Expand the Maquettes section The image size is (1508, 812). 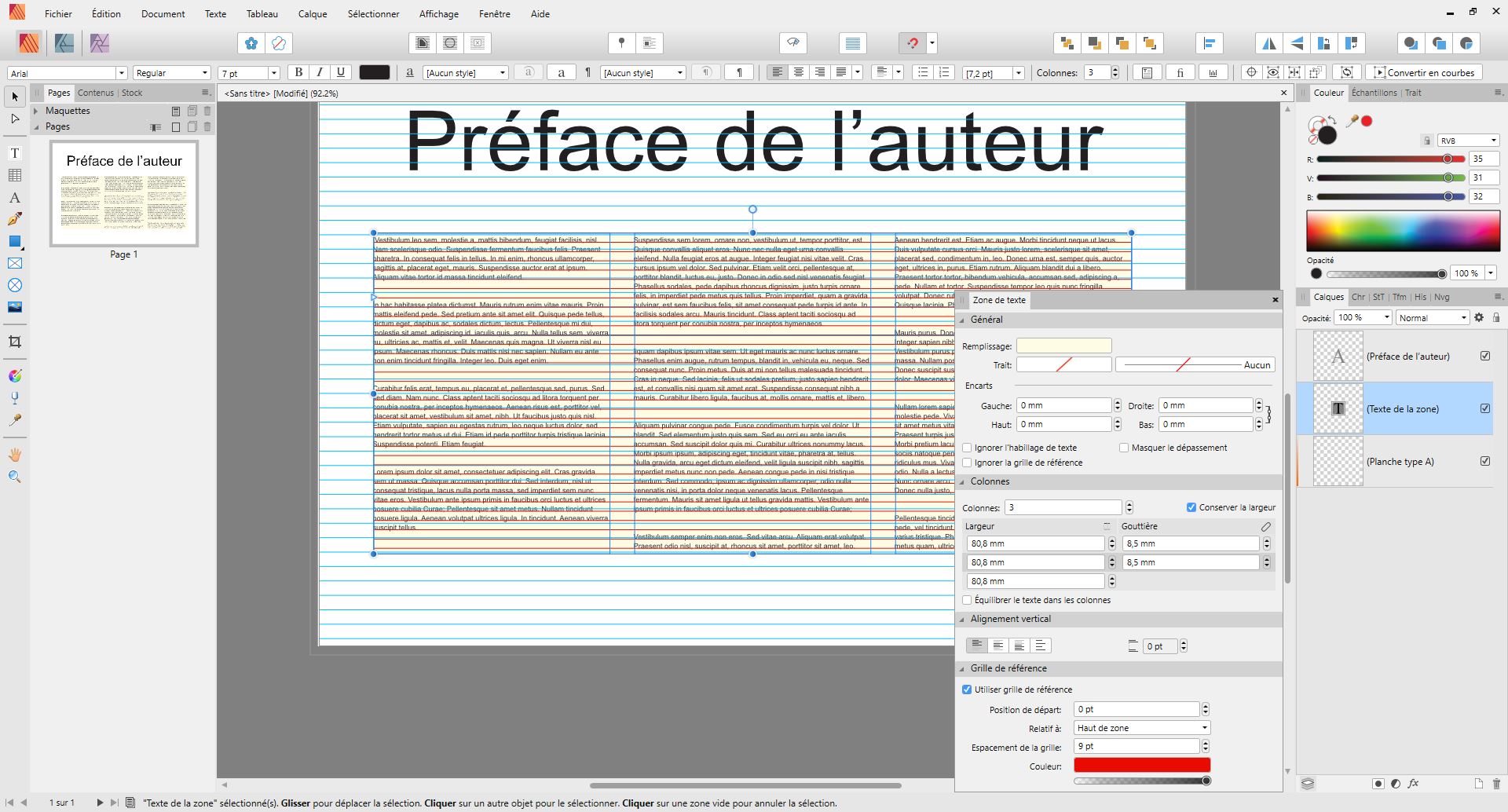pos(36,111)
